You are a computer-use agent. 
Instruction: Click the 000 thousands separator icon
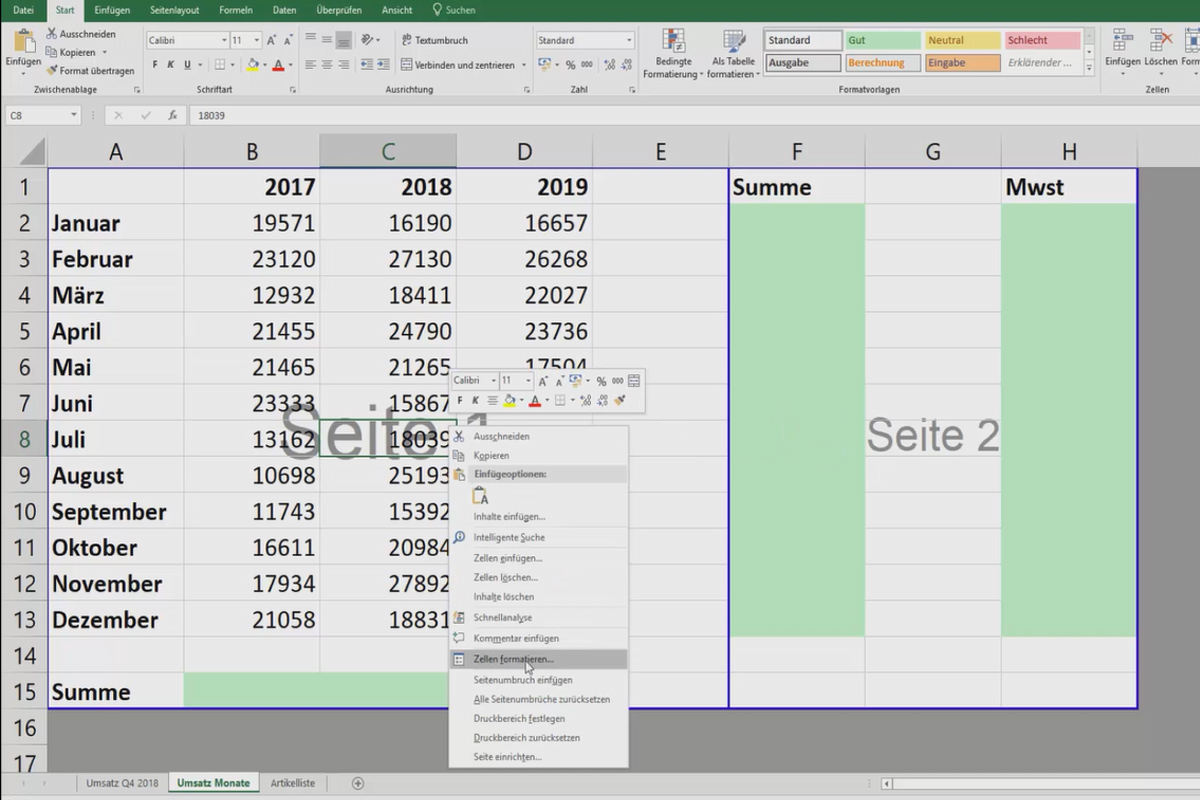587,63
